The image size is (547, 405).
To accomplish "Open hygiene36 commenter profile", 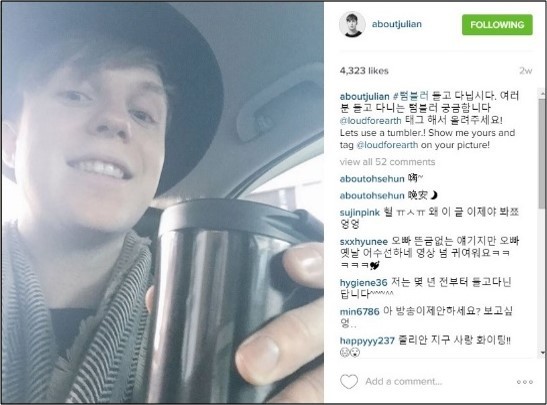I will [364, 283].
